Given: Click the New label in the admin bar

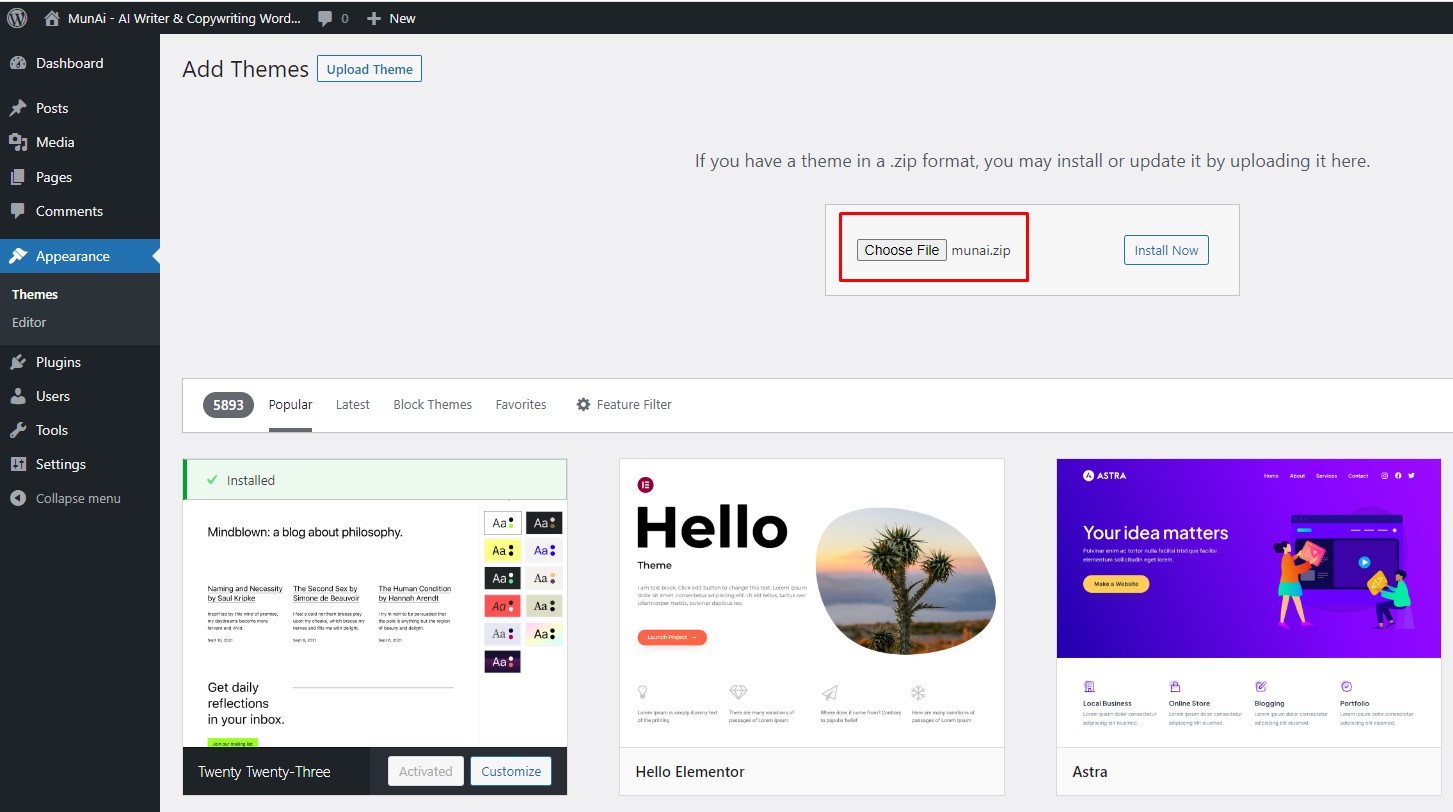Looking at the screenshot, I should [402, 18].
